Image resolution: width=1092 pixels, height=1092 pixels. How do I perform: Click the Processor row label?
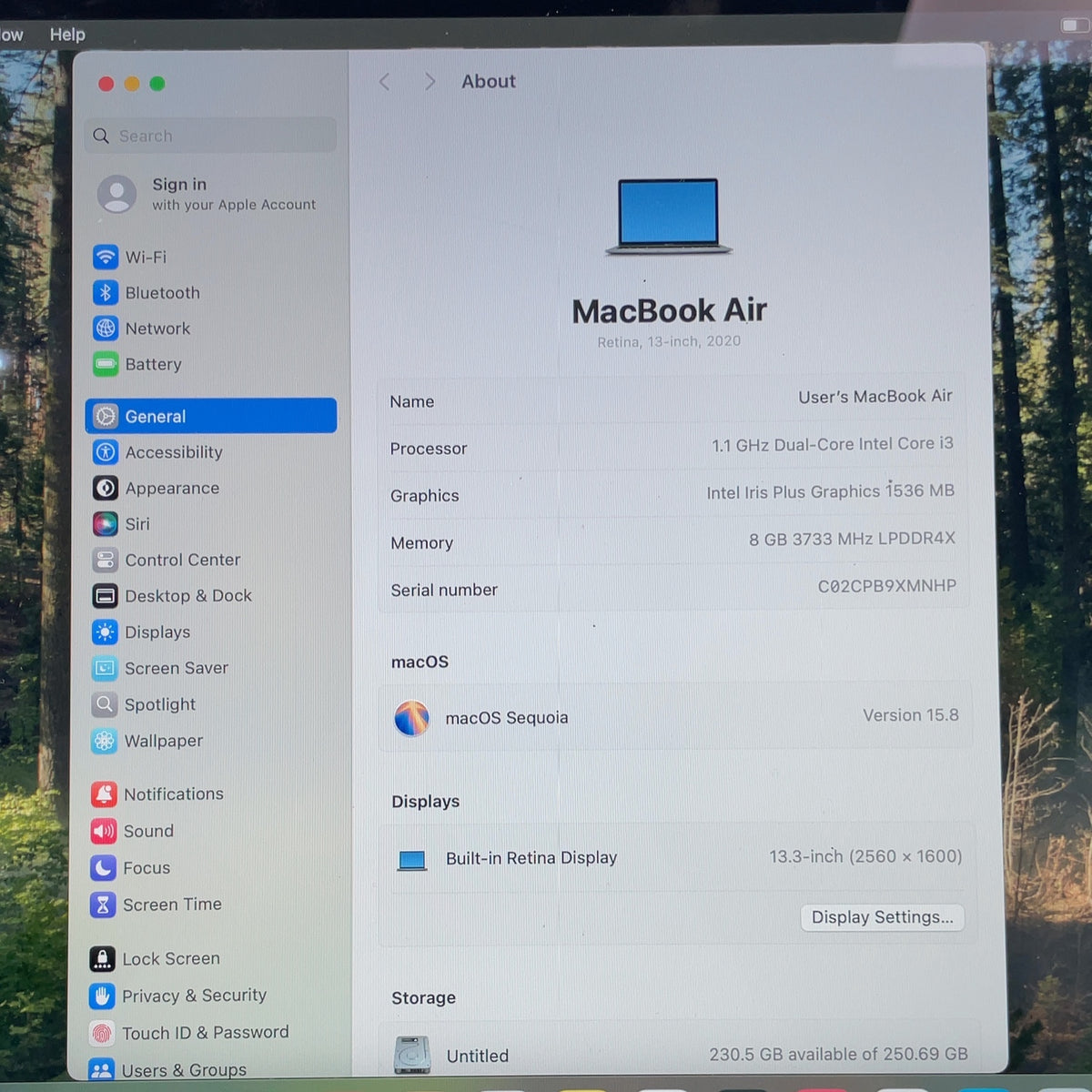point(429,449)
